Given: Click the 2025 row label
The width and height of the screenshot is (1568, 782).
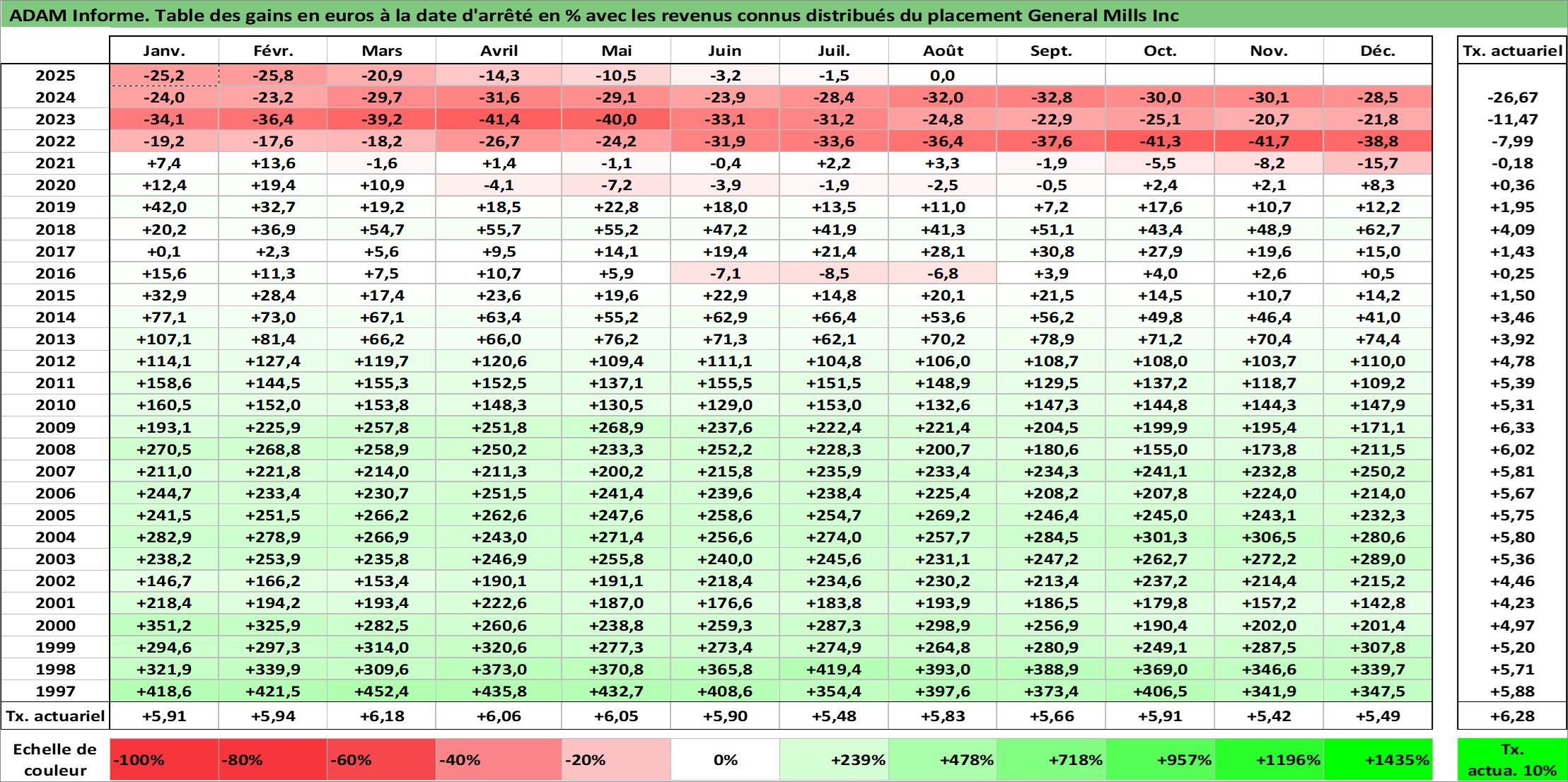Looking at the screenshot, I should (55, 76).
